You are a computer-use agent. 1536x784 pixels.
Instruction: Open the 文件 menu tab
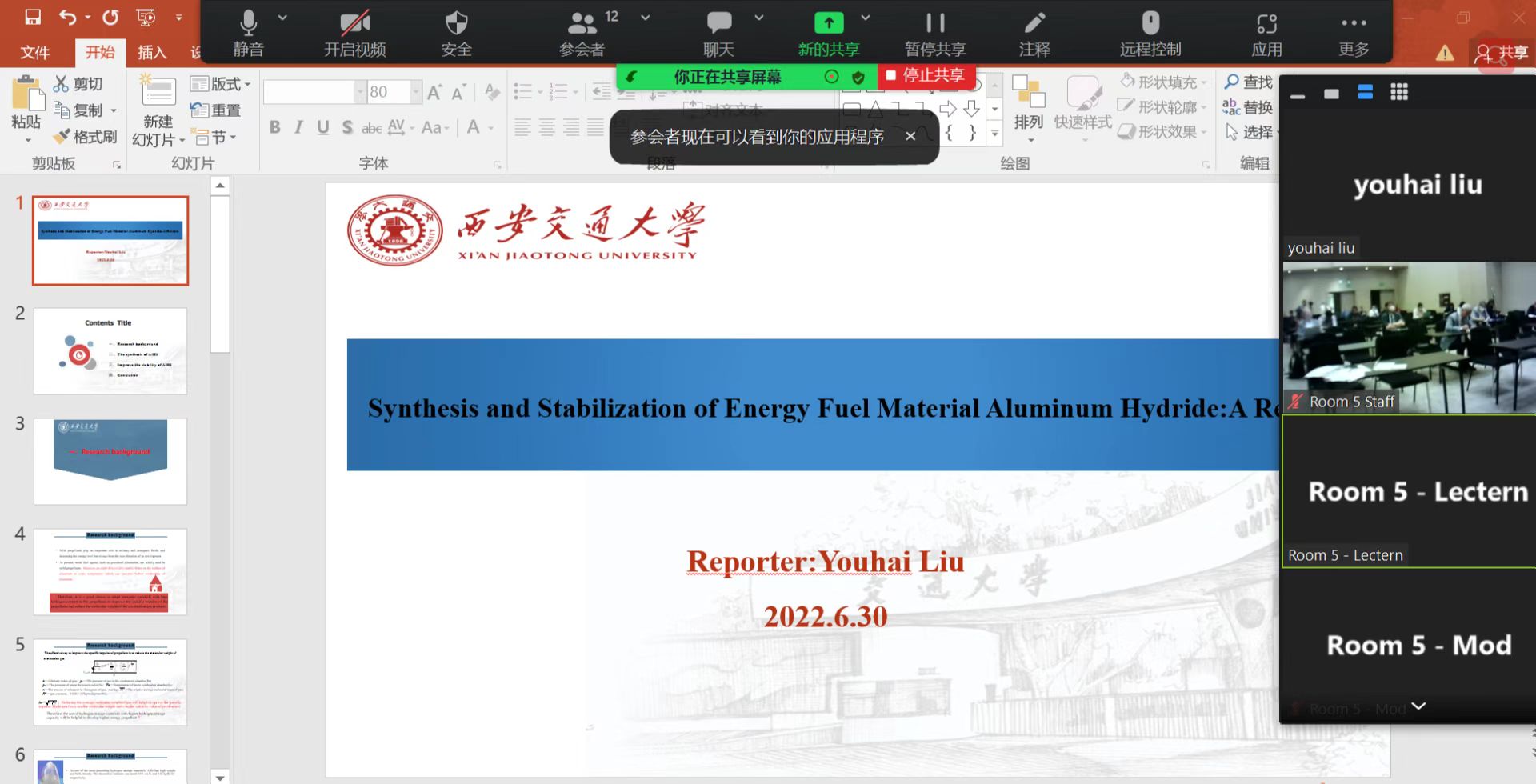click(34, 53)
